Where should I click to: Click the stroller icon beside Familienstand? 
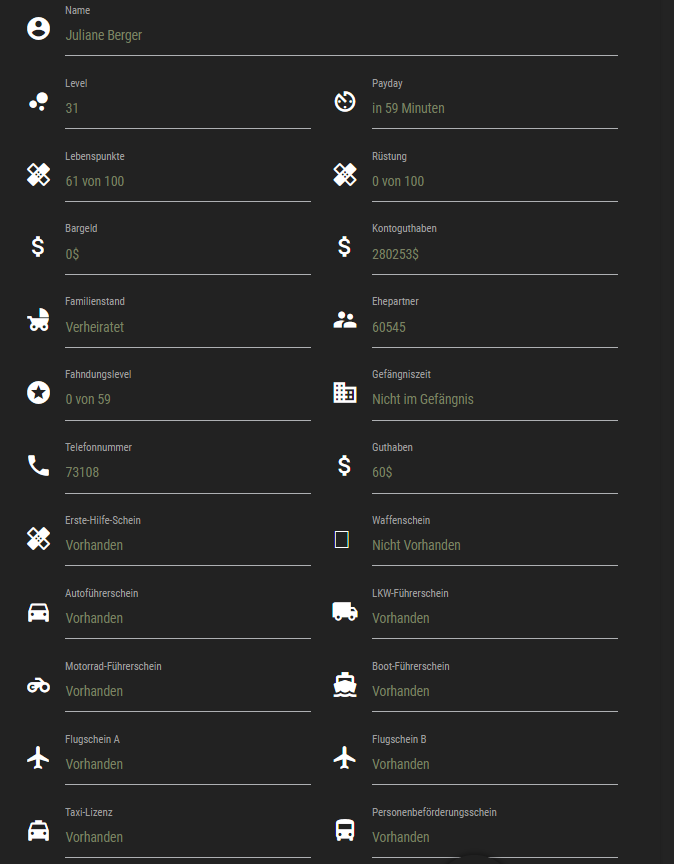click(38, 320)
